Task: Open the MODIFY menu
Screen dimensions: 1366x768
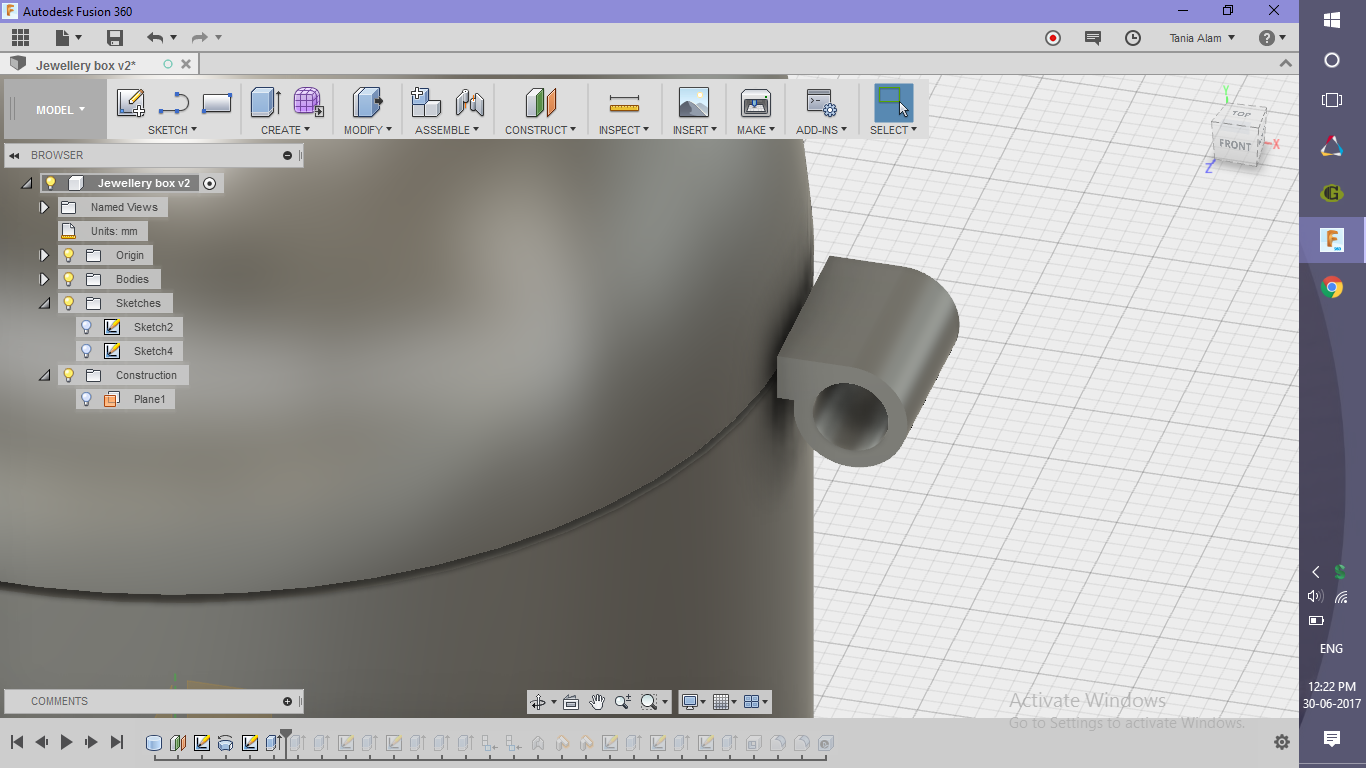Action: click(x=368, y=130)
